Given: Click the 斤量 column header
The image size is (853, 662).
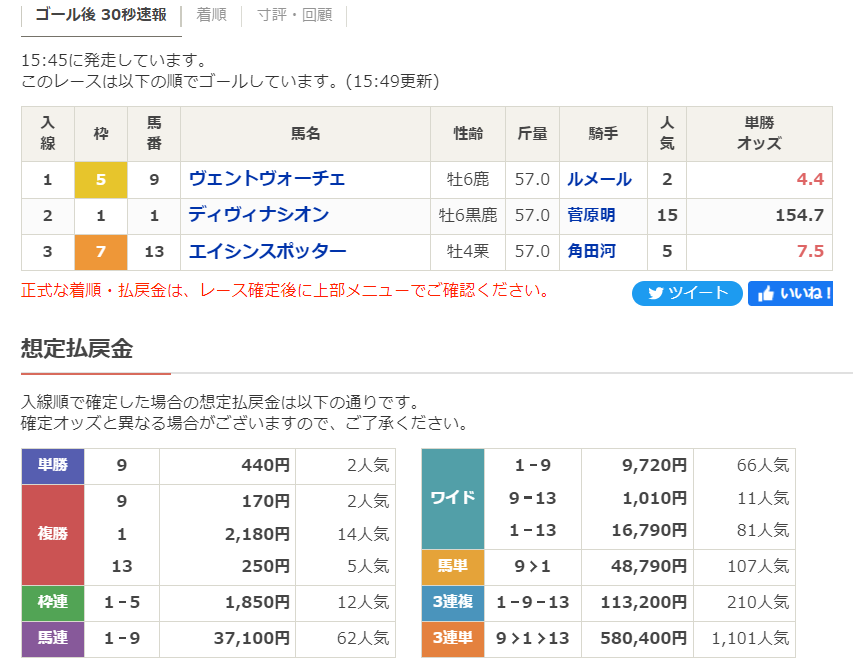Looking at the screenshot, I should (532, 133).
